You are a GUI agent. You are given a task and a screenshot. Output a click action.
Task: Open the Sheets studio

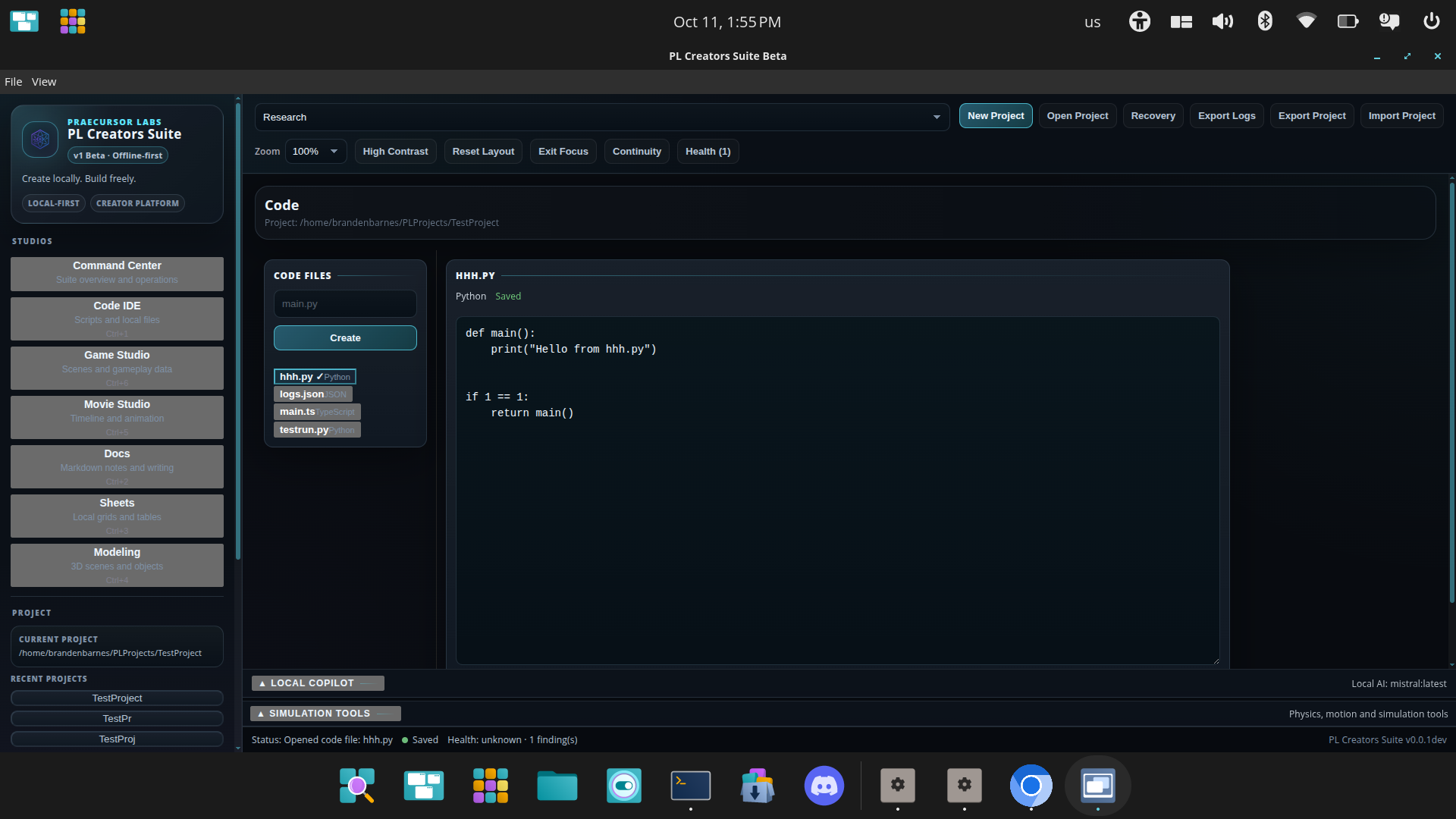click(x=117, y=516)
